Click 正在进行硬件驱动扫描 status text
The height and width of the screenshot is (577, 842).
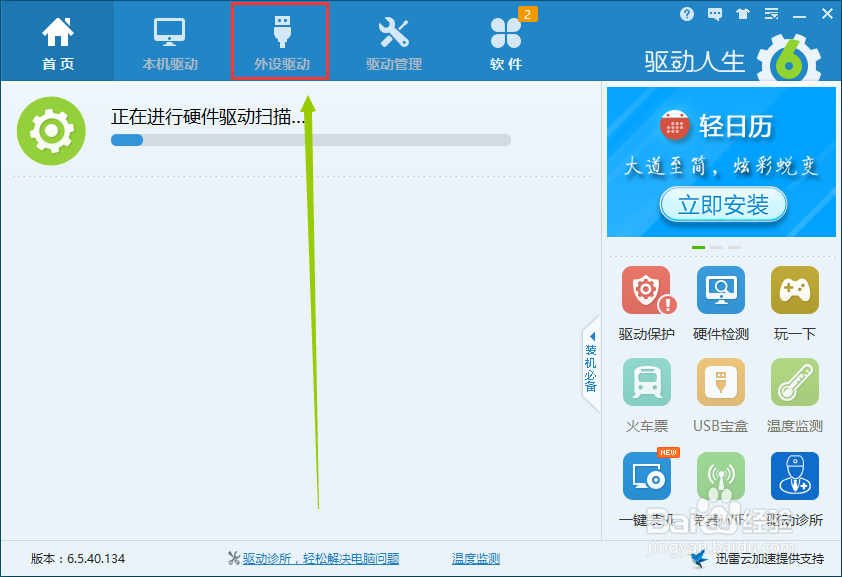(208, 116)
